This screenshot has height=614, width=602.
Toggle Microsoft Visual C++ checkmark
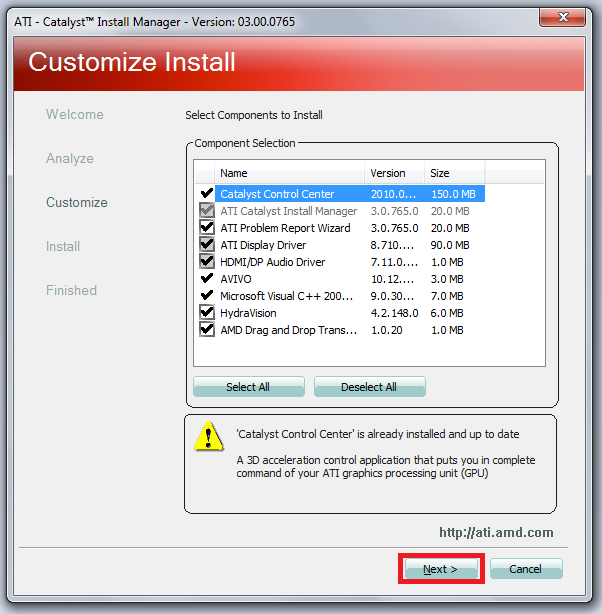207,295
